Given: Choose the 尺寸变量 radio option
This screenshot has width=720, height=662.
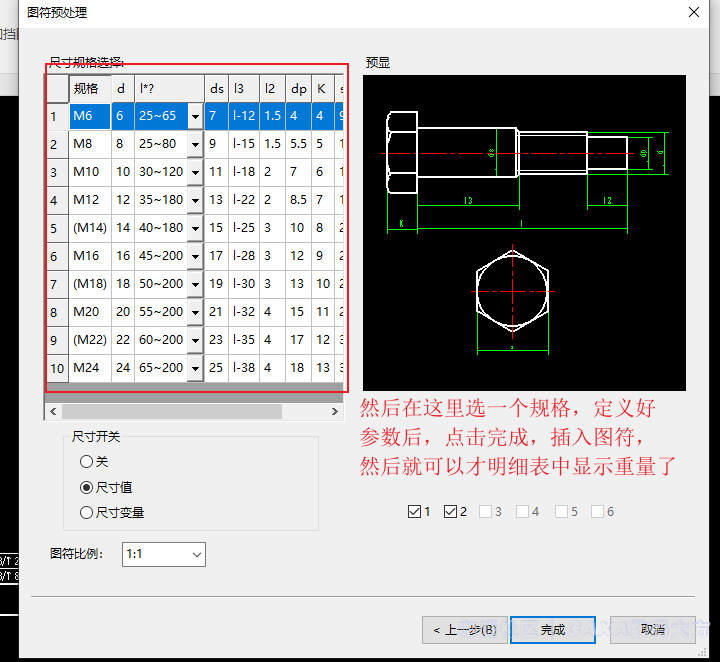Looking at the screenshot, I should [86, 512].
